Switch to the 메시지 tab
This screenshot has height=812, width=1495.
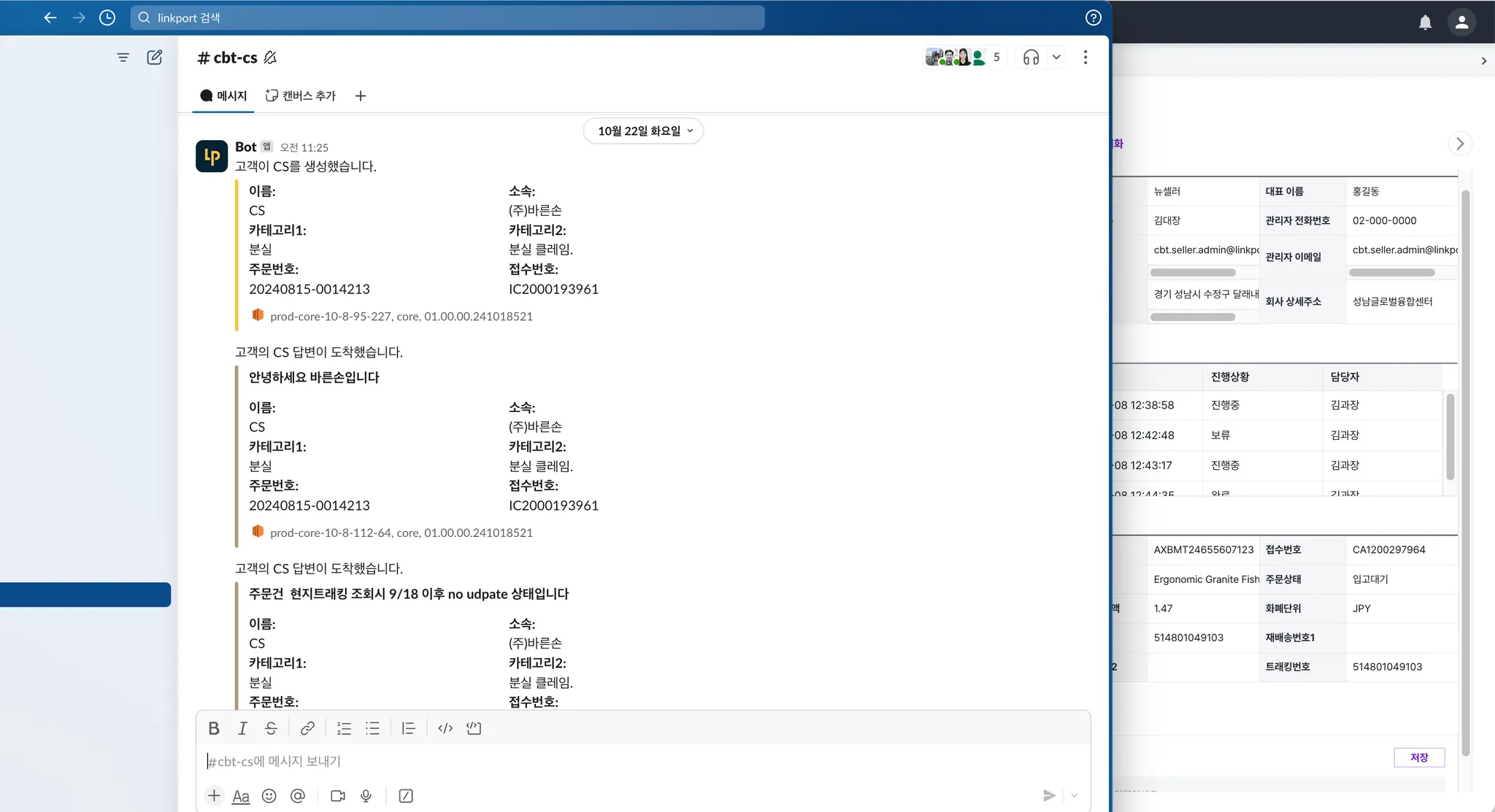pyautogui.click(x=223, y=96)
